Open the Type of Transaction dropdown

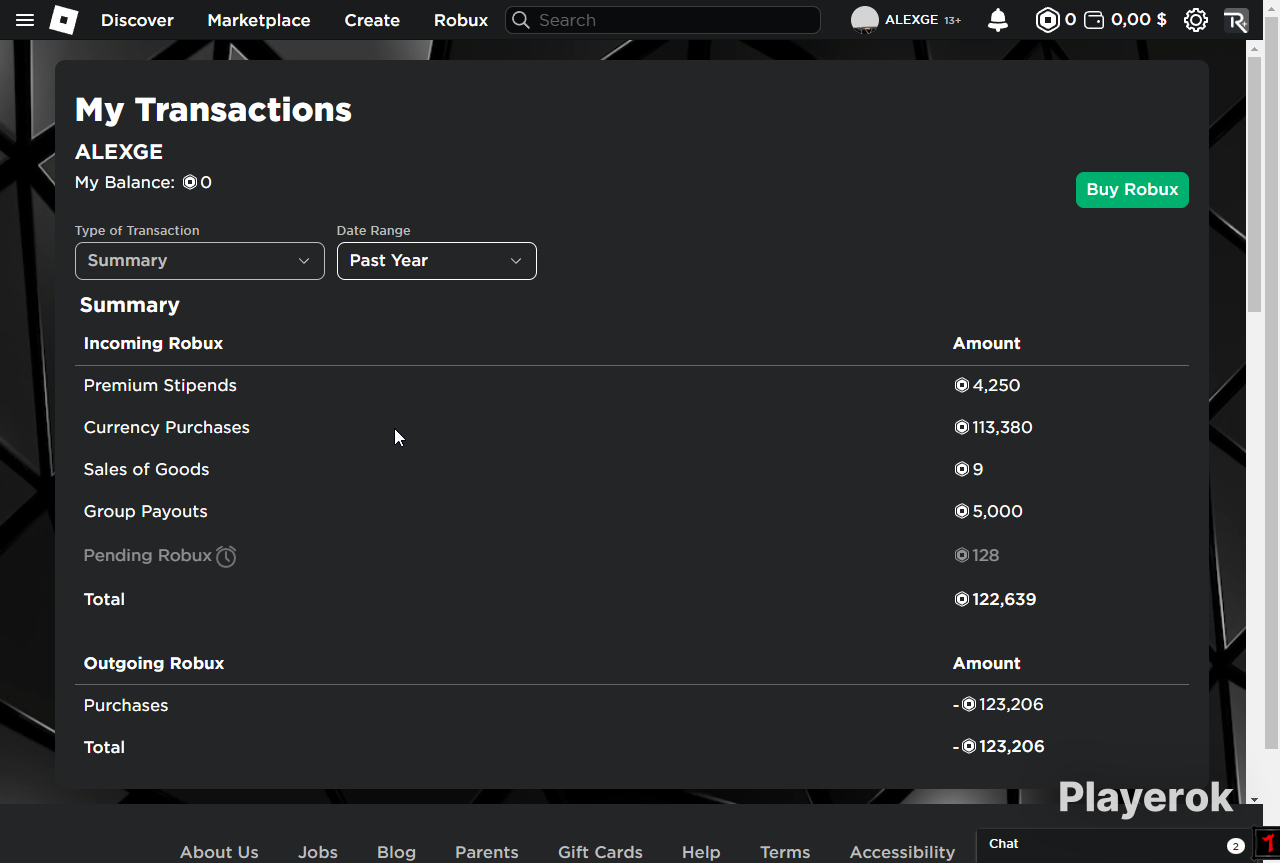200,261
